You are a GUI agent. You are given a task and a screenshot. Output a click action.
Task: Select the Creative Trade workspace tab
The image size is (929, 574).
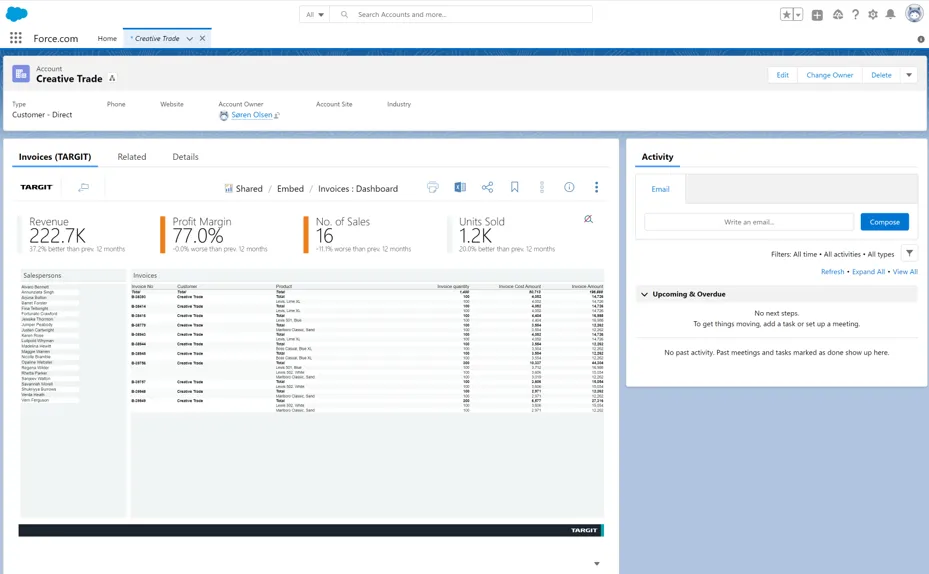(x=157, y=39)
